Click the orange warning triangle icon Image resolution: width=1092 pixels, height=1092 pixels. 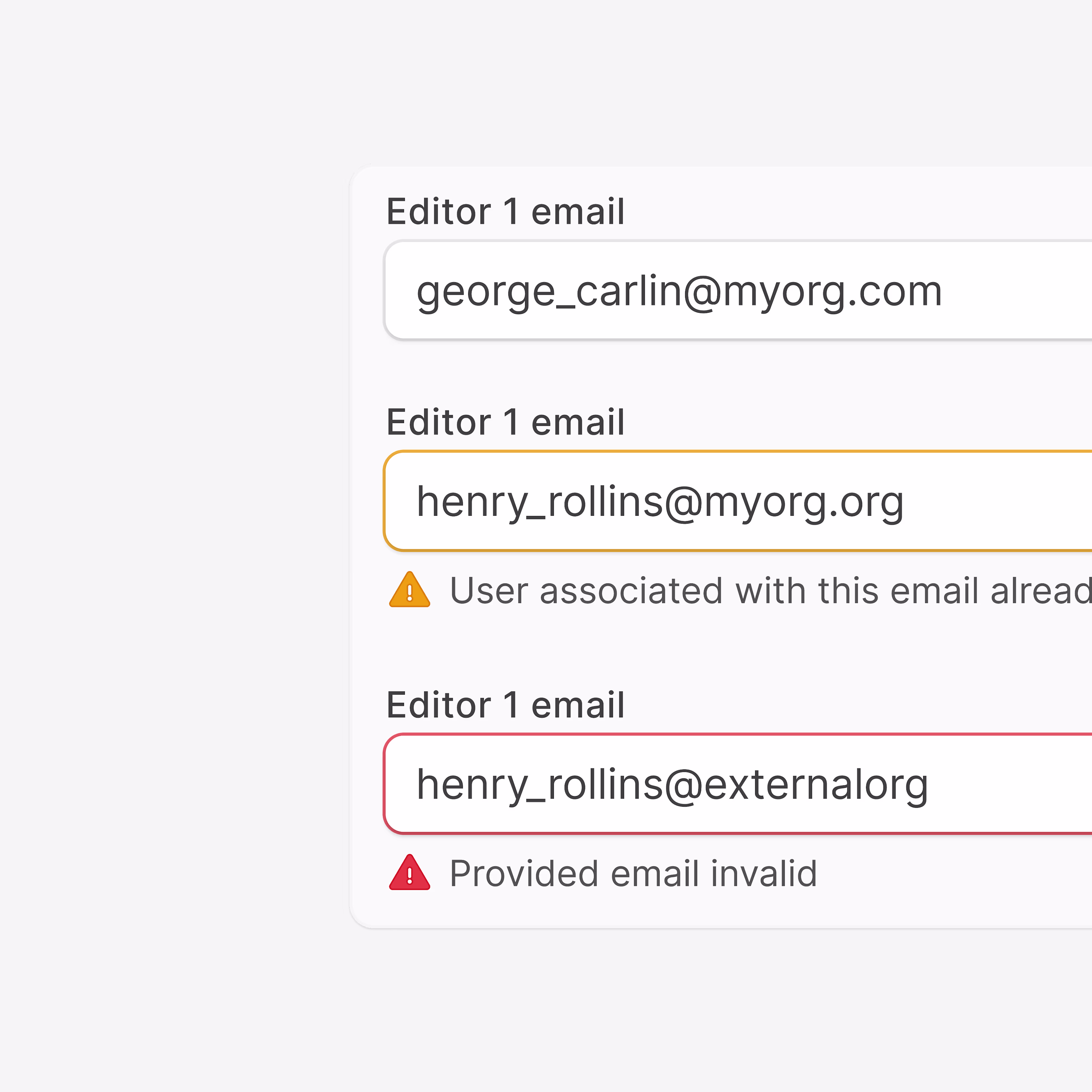pyautogui.click(x=409, y=591)
